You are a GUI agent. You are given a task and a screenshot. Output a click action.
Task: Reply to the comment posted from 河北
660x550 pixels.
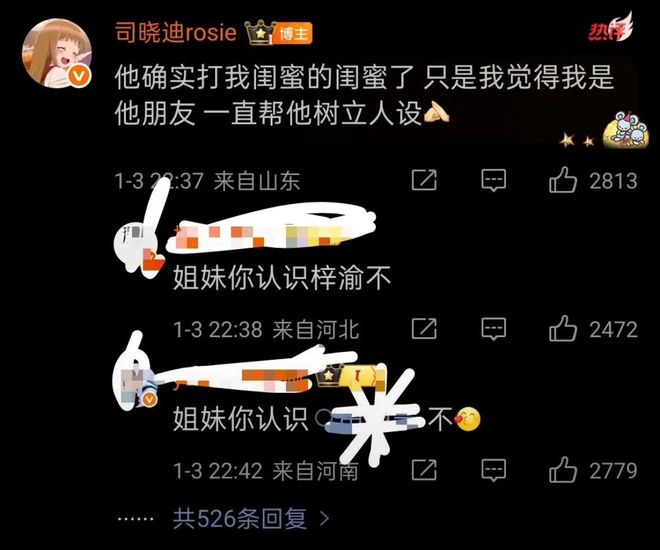pos(494,329)
